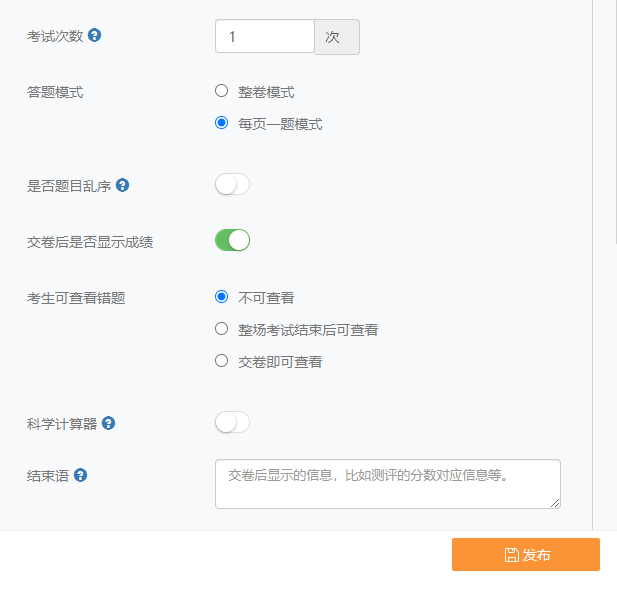617x593 pixels.
Task: Select 交卷即可查看 radio option
Action: tap(222, 361)
